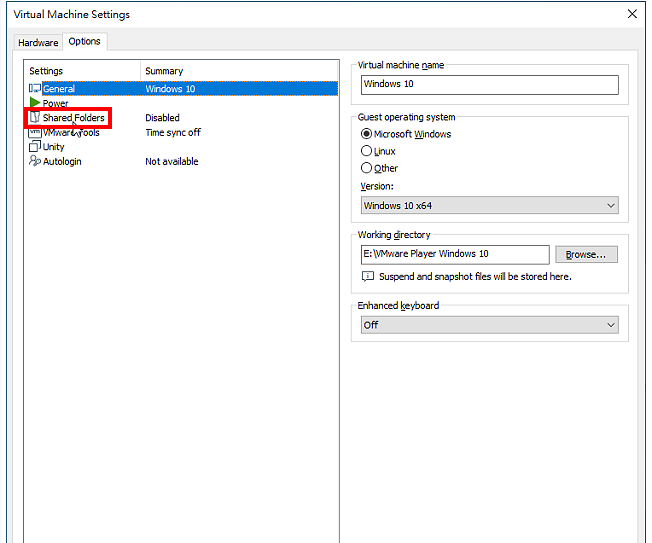The width and height of the screenshot is (652, 543).
Task: Open the Enhanced keyboard dropdown
Action: pyautogui.click(x=489, y=325)
